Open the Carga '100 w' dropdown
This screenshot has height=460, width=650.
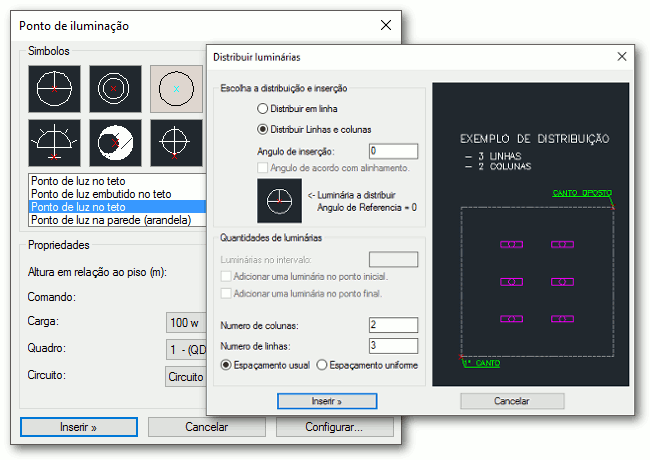(x=186, y=323)
